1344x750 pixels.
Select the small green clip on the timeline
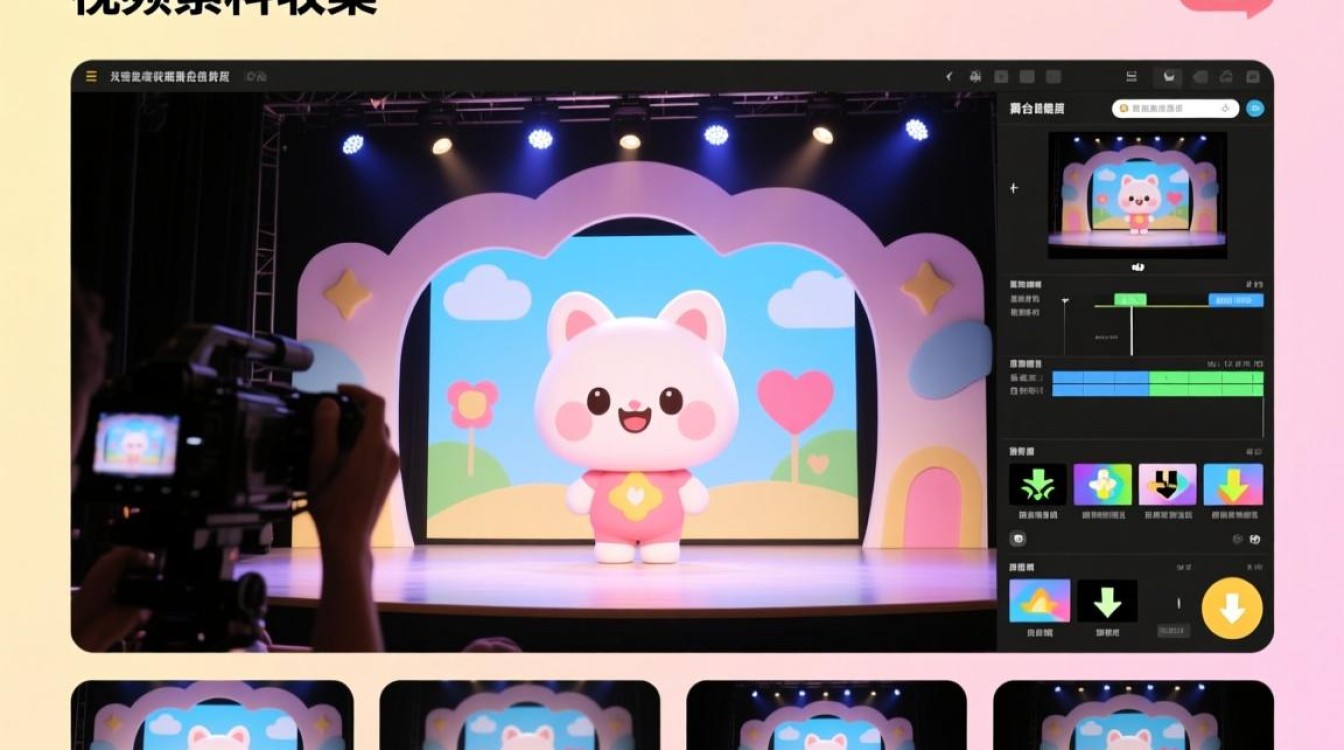[1129, 300]
